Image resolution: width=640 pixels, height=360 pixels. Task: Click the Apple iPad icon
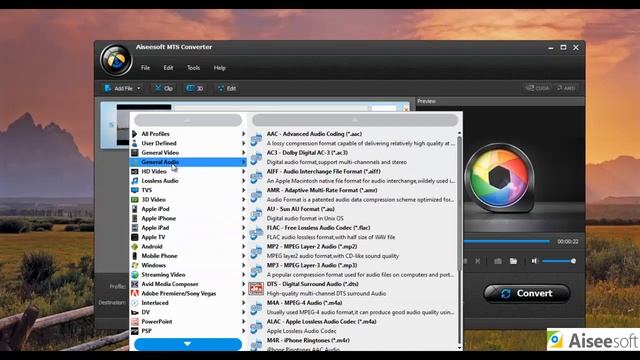(x=135, y=228)
